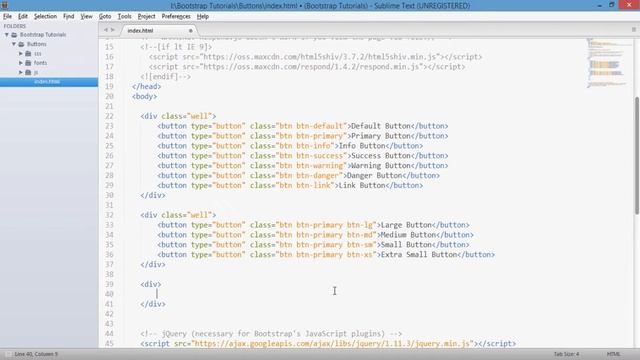Click the <body> opening tag

point(144,96)
